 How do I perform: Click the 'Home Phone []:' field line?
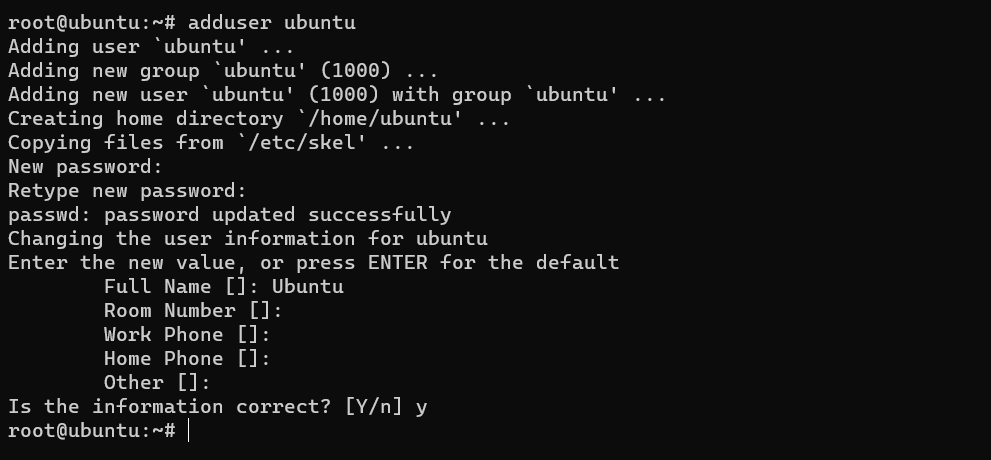coord(187,359)
